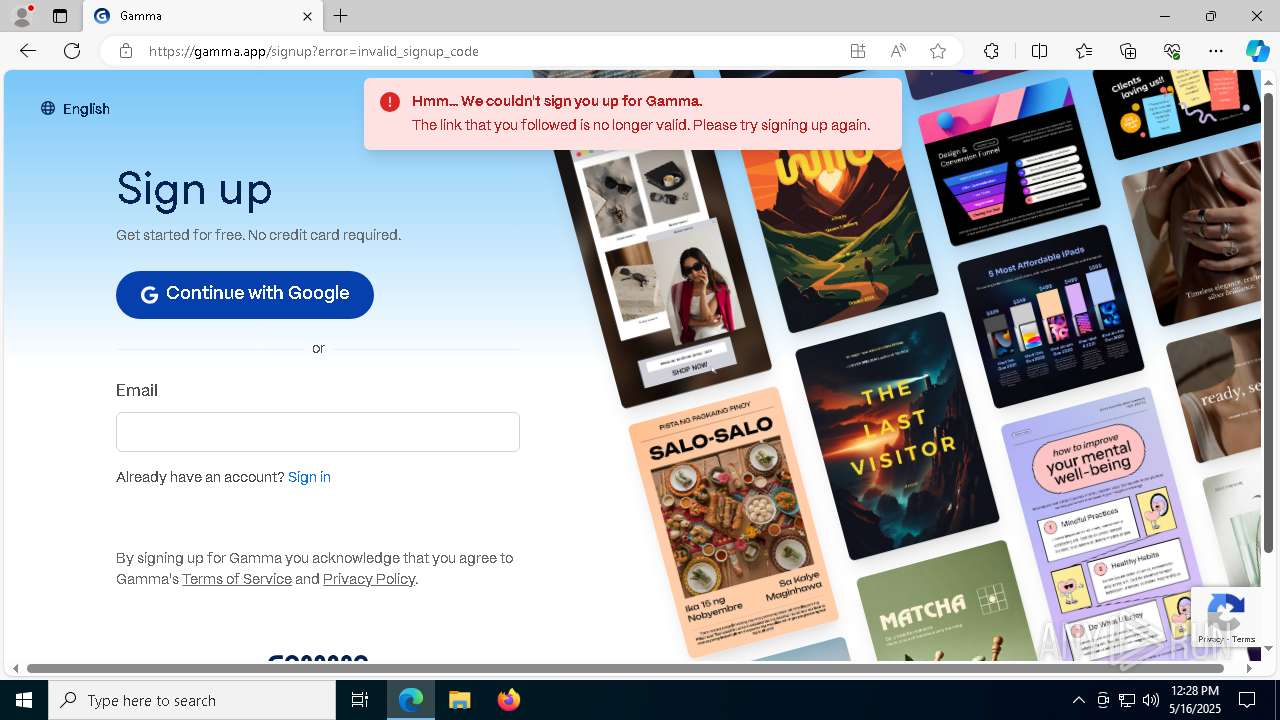This screenshot has width=1280, height=720.
Task: Open the notification center icon
Action: (1248, 700)
